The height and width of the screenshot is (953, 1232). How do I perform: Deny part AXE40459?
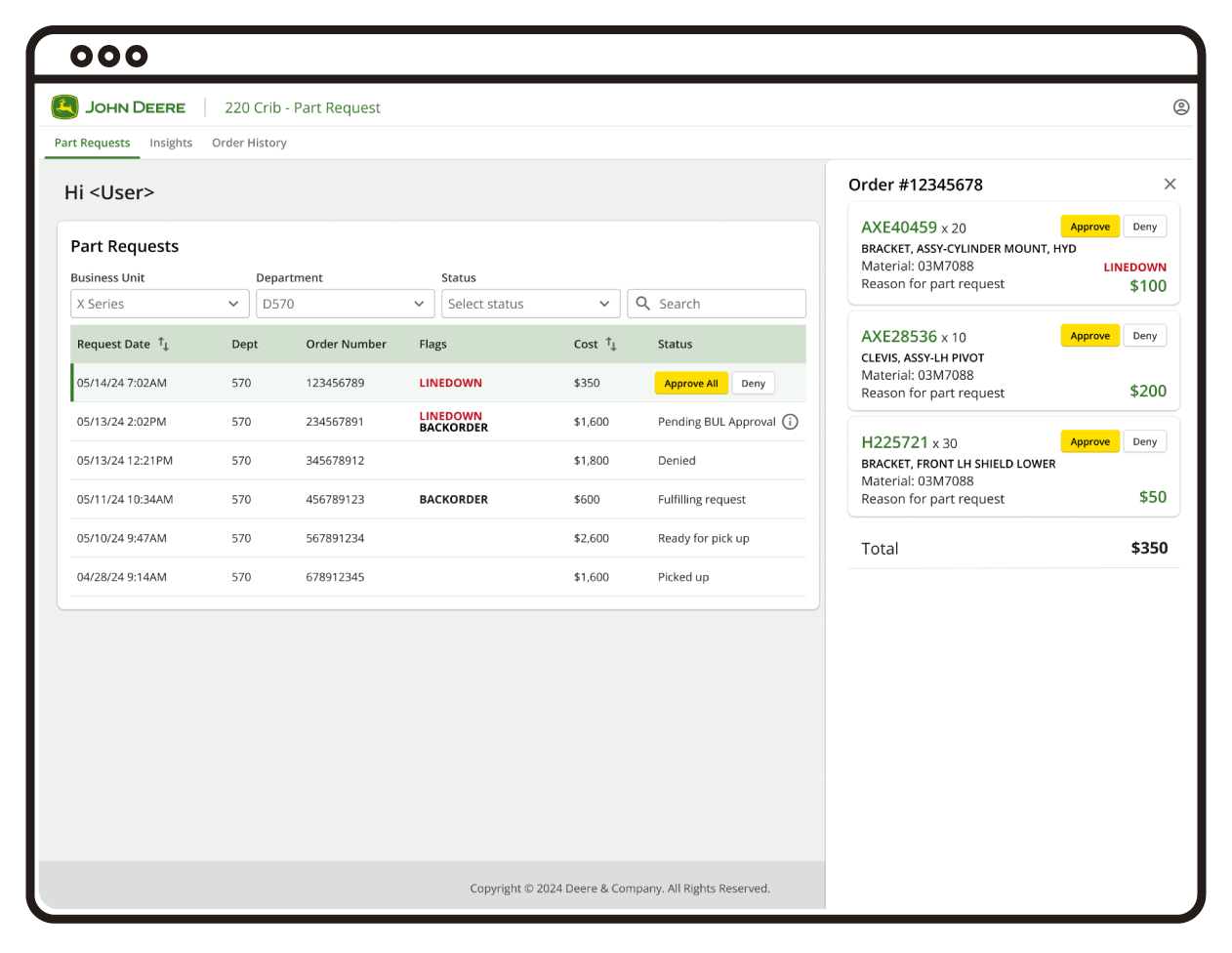tap(1145, 227)
